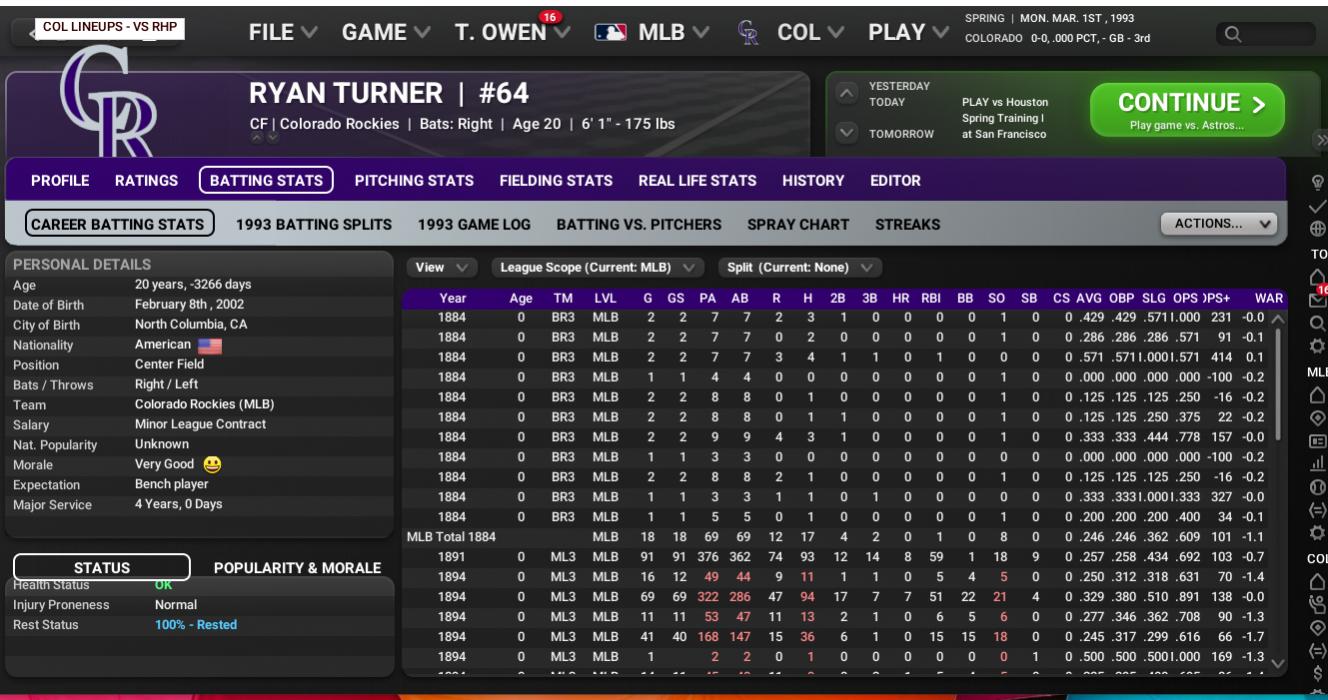Open the PLAY menu dropdown

tap(907, 33)
